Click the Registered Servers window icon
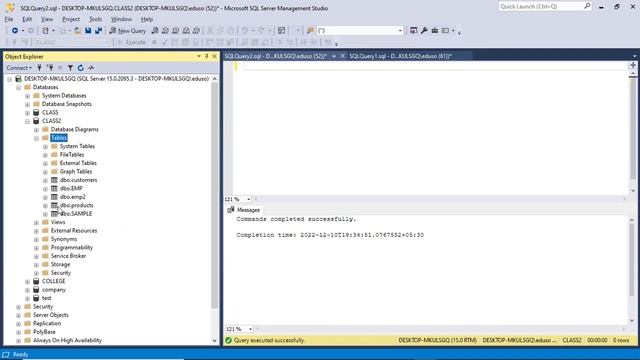 pos(413,31)
